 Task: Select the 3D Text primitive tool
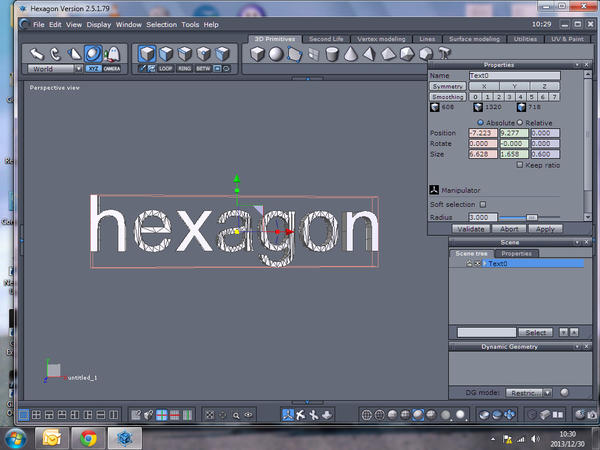pos(445,53)
